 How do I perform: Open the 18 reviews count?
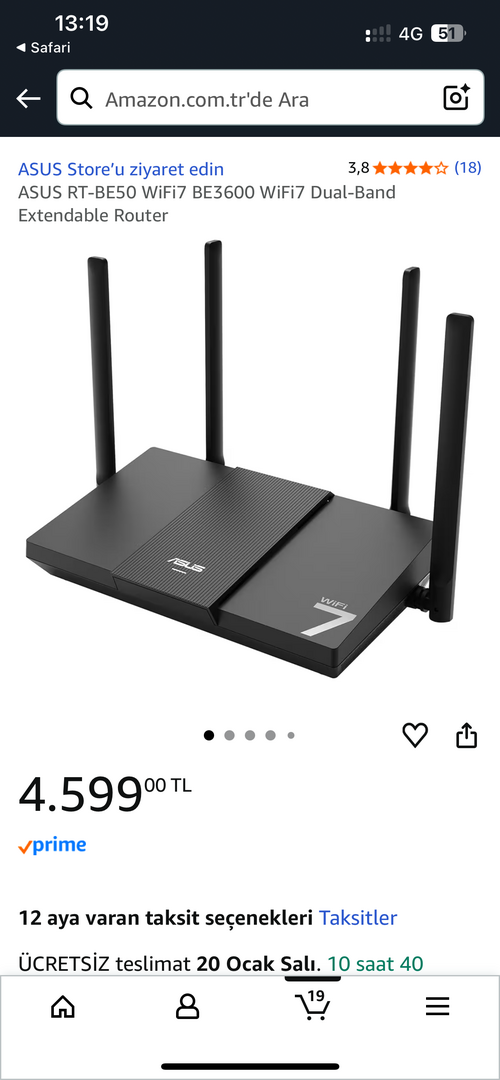click(468, 167)
